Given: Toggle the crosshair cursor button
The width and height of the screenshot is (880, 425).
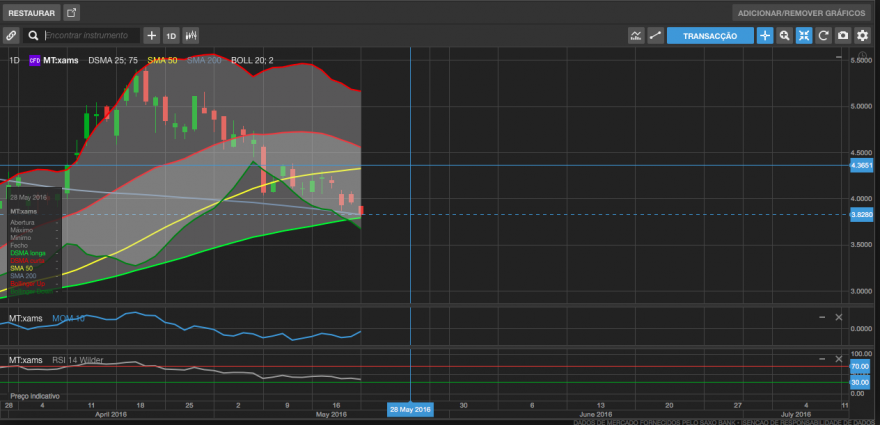Looking at the screenshot, I should coord(765,35).
